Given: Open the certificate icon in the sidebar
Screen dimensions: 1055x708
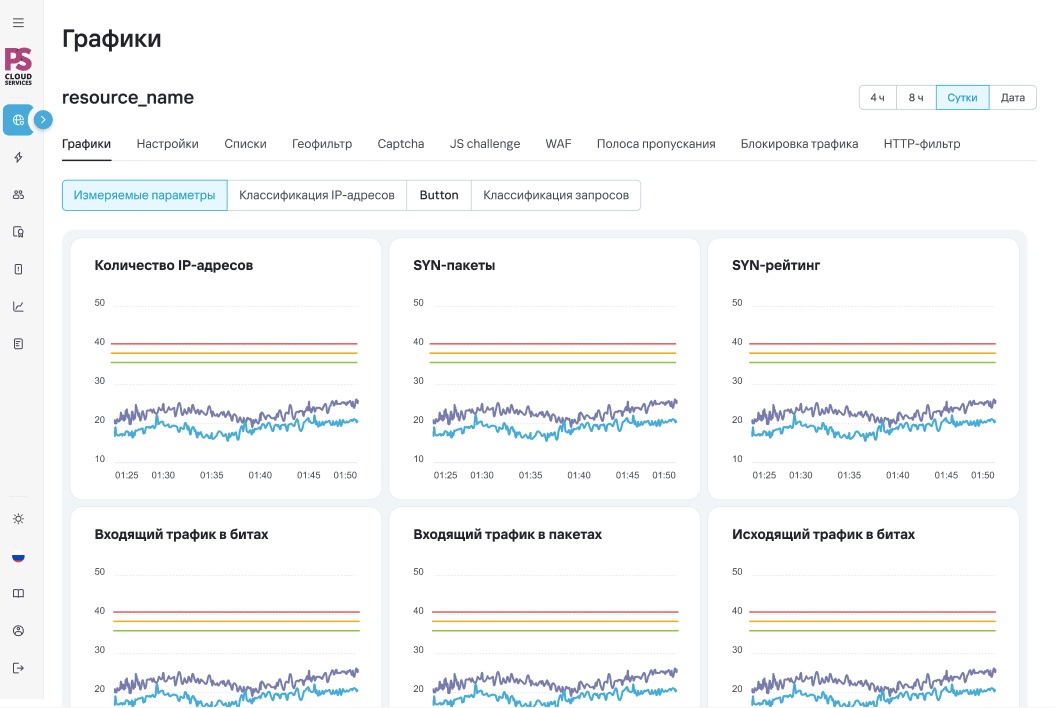Looking at the screenshot, I should tap(18, 232).
